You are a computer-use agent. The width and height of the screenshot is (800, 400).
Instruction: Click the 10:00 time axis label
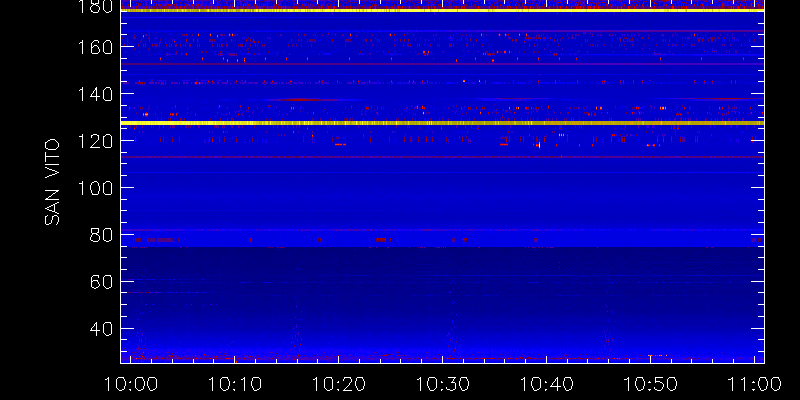131,384
